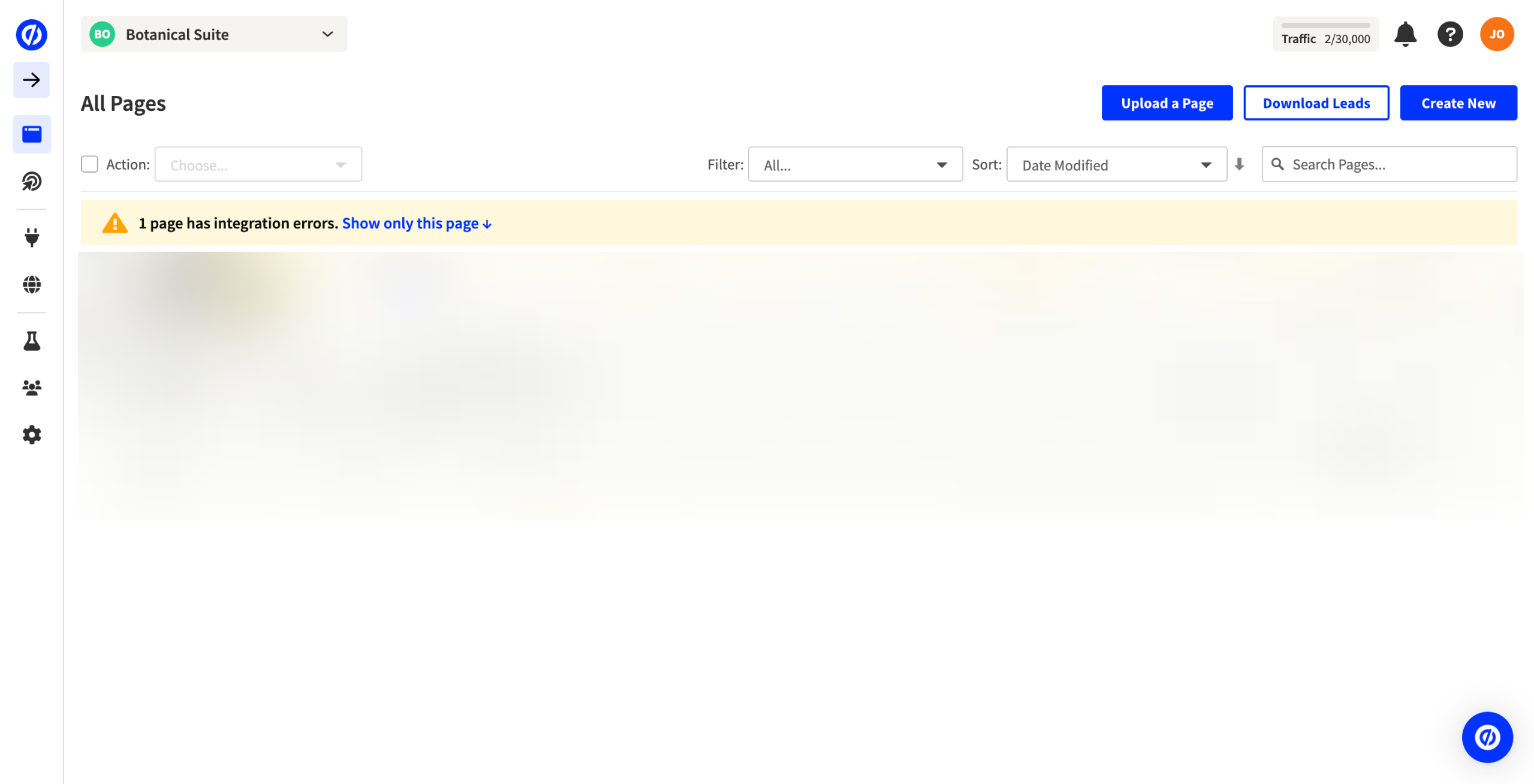Open the Pages section icon
Screen dimensions: 1534x784
click(x=32, y=134)
